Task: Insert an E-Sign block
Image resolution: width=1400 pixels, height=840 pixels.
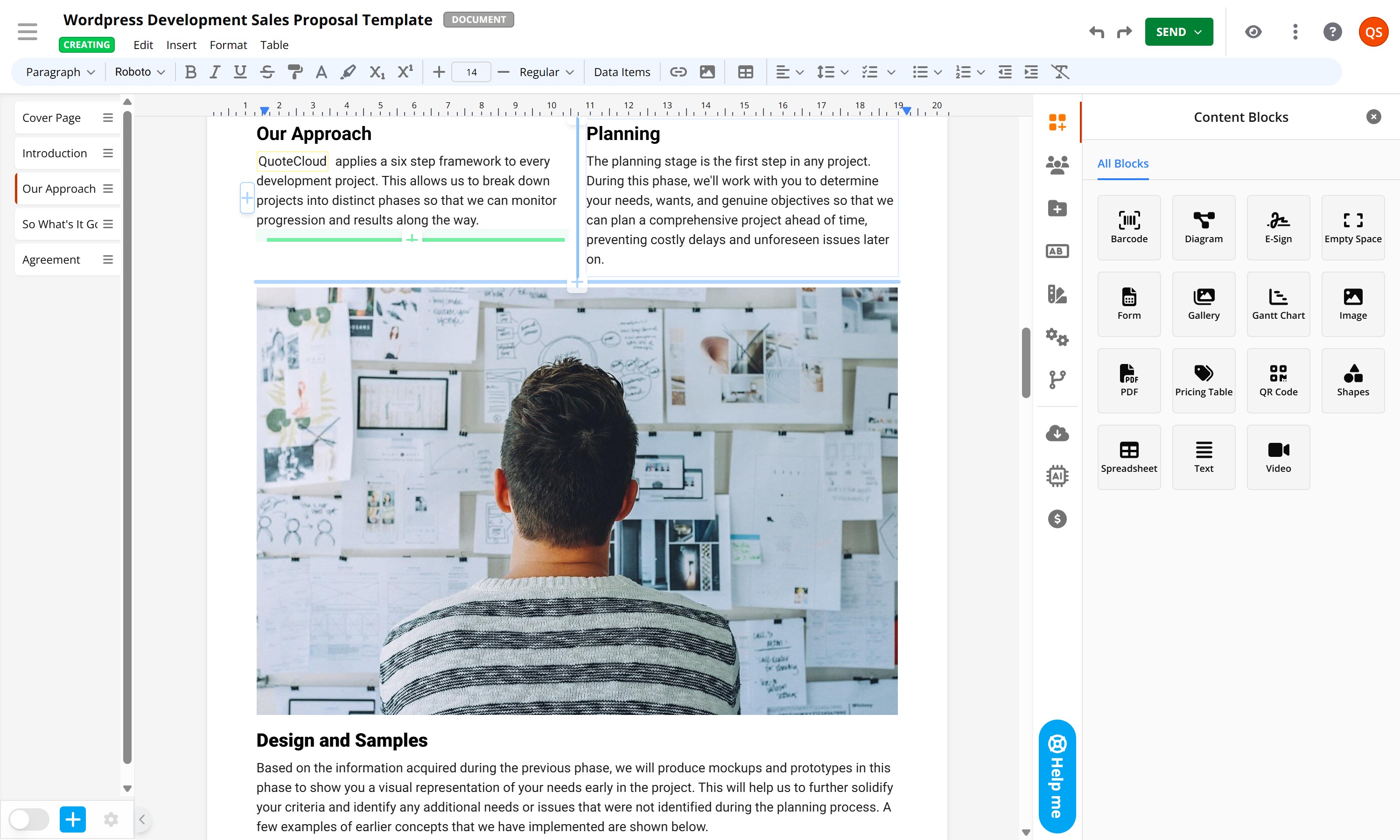Action: point(1278,227)
